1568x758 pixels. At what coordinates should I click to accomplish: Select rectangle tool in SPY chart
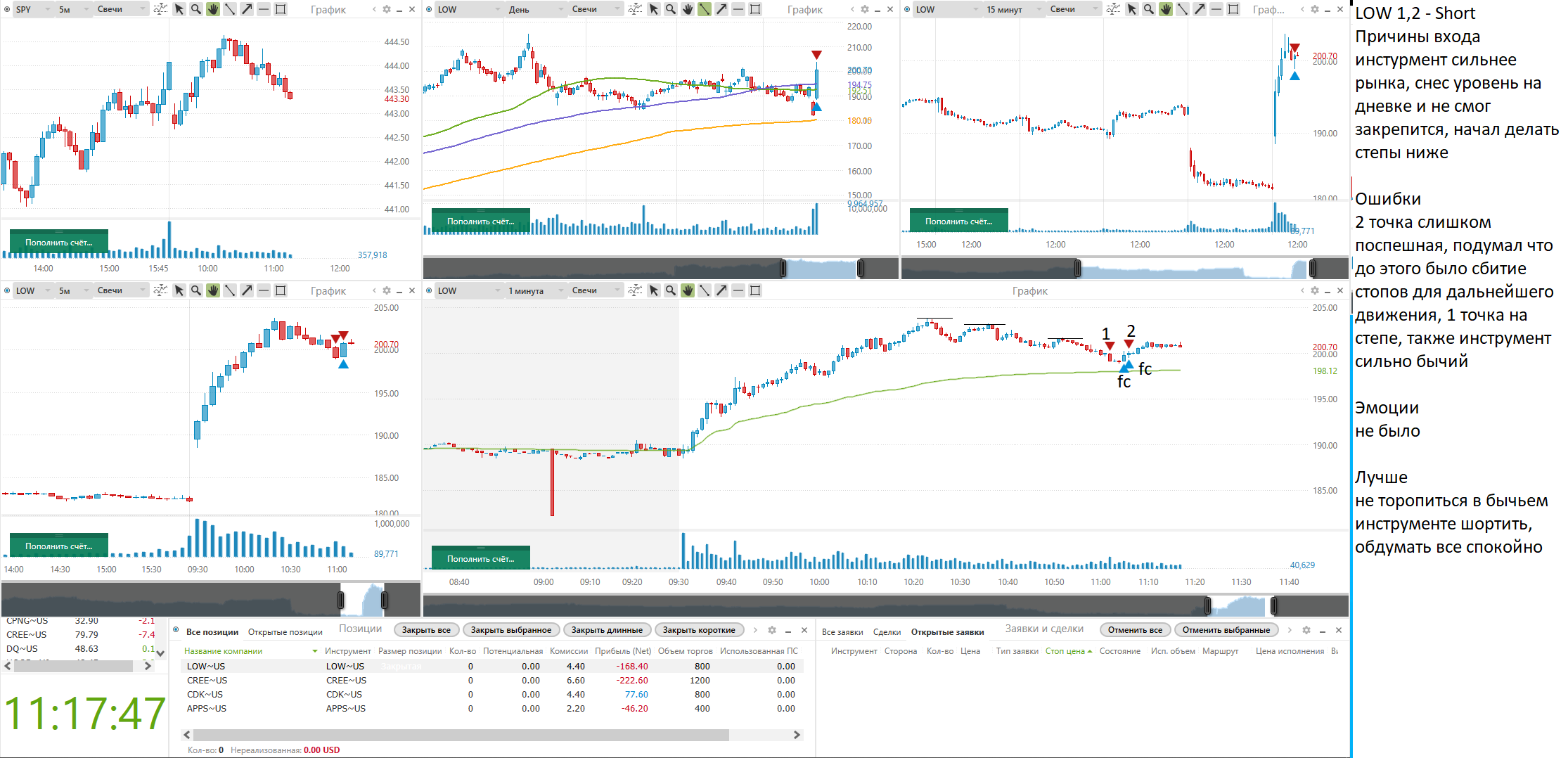(x=281, y=9)
